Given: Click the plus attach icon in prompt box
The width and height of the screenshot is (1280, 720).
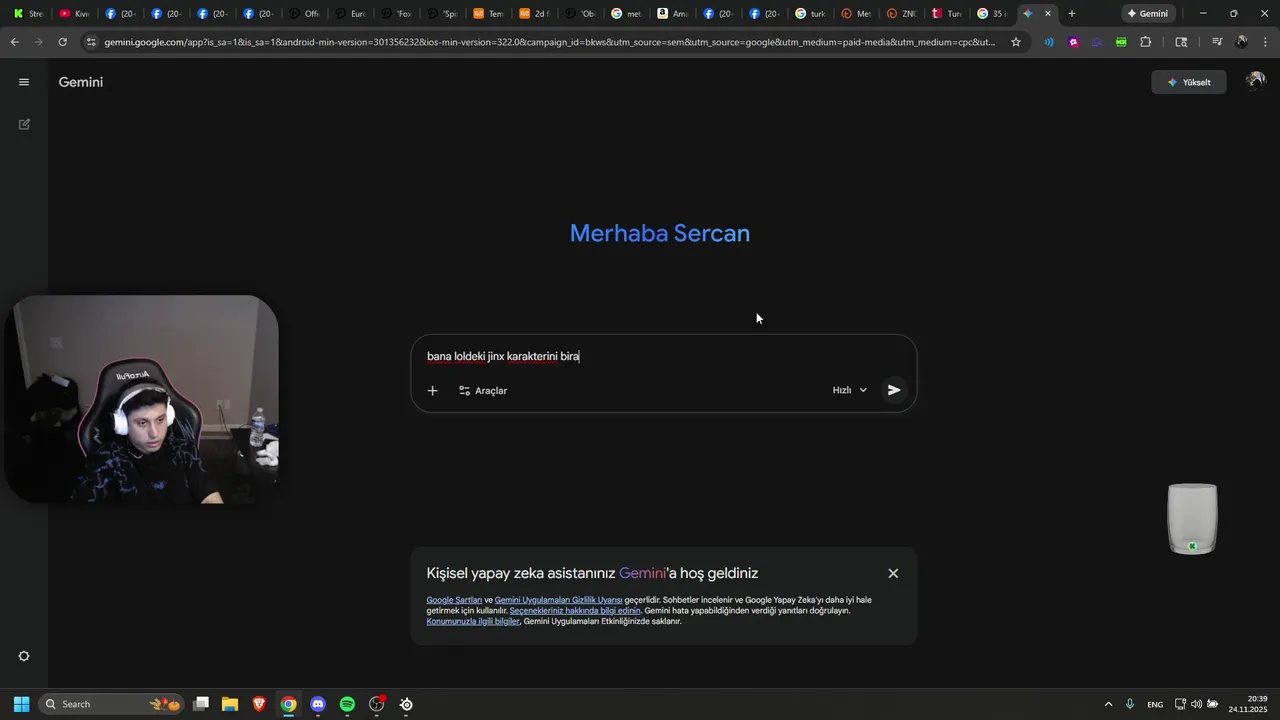Looking at the screenshot, I should click(x=432, y=390).
